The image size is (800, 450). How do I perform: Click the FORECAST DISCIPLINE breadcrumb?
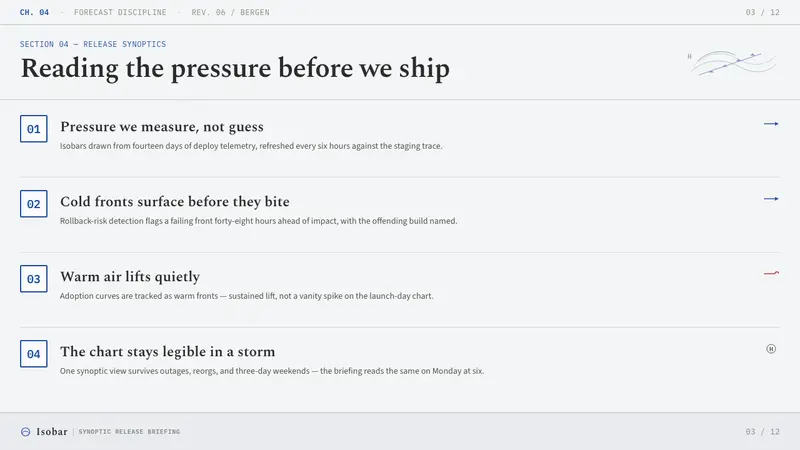[x=120, y=12]
